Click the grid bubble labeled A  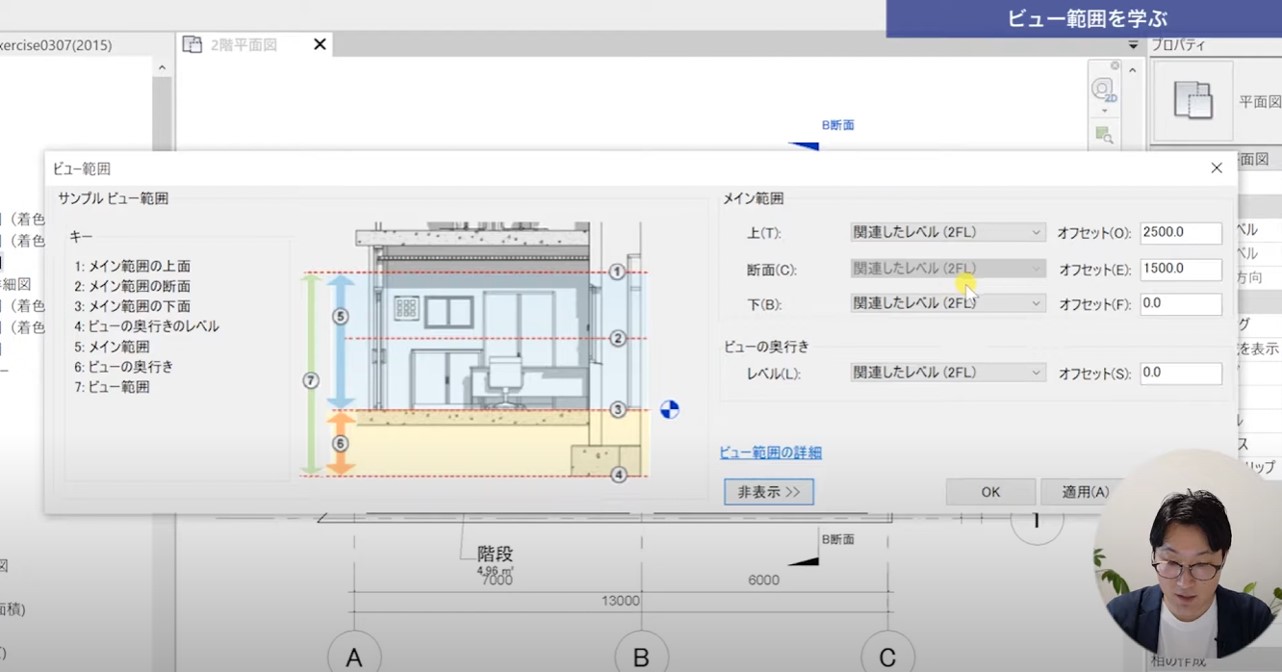tap(354, 656)
